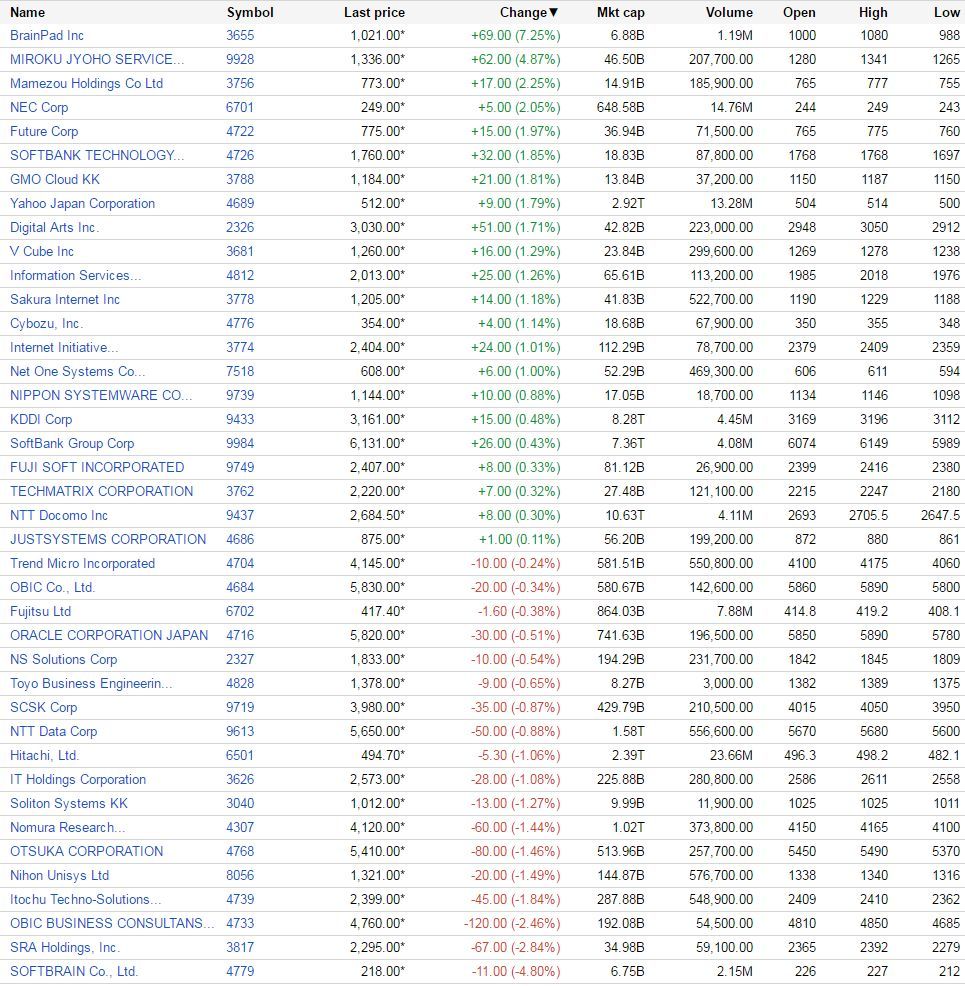Screen dimensions: 965x986
Task: Open the BrainPad Inc company link
Action: click(x=47, y=35)
